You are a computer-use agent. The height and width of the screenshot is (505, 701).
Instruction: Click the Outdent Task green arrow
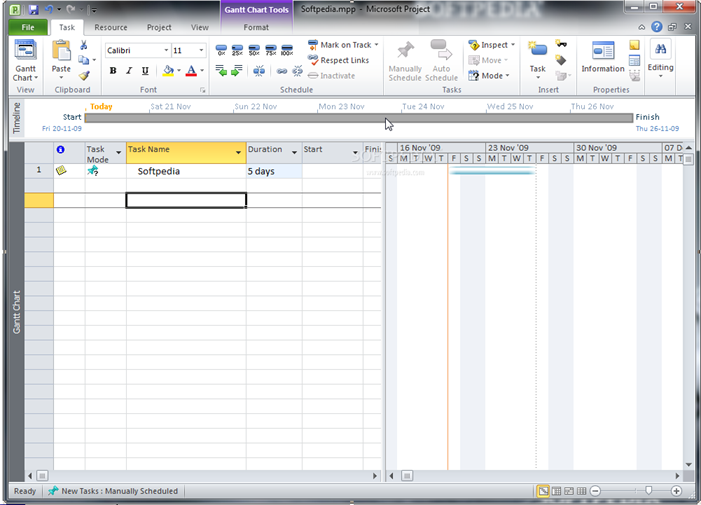point(221,71)
